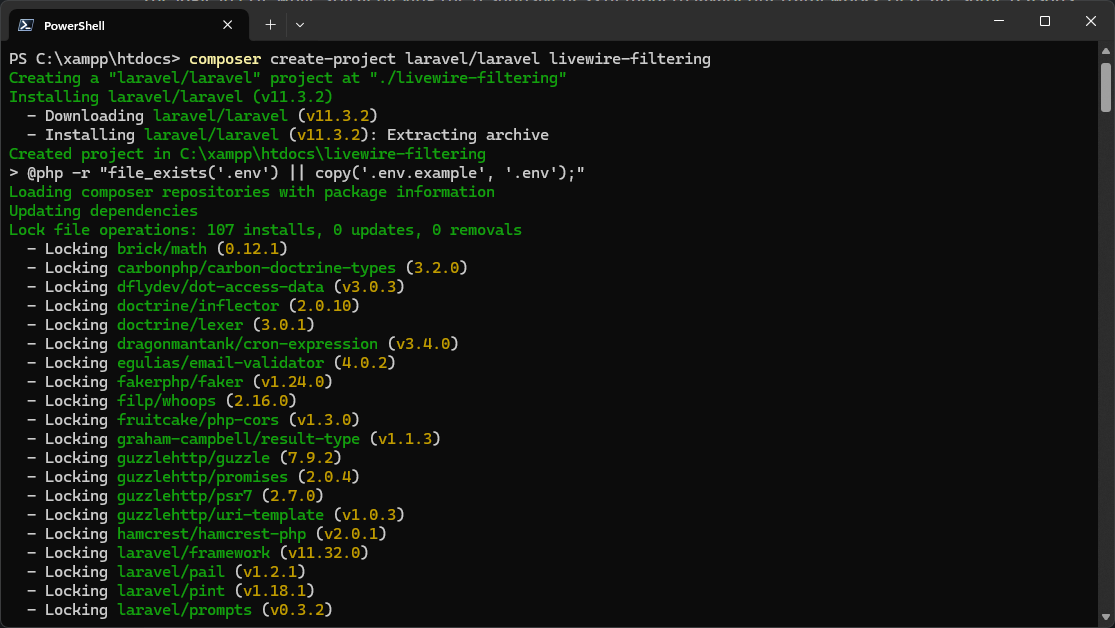The width and height of the screenshot is (1115, 628).
Task: Click 'laravel/framework' package name
Action: pos(193,553)
